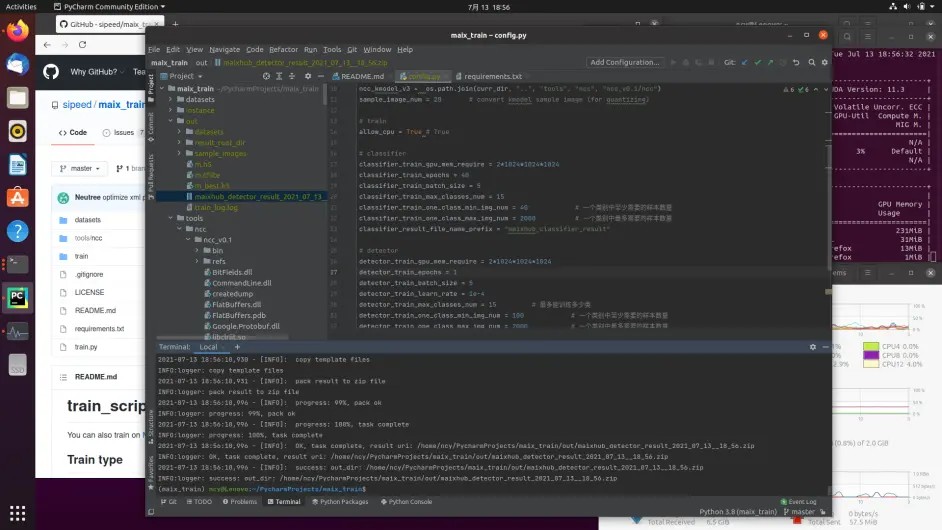The width and height of the screenshot is (942, 530).
Task: Toggle the Favorites side tool window
Action: [x=151, y=472]
